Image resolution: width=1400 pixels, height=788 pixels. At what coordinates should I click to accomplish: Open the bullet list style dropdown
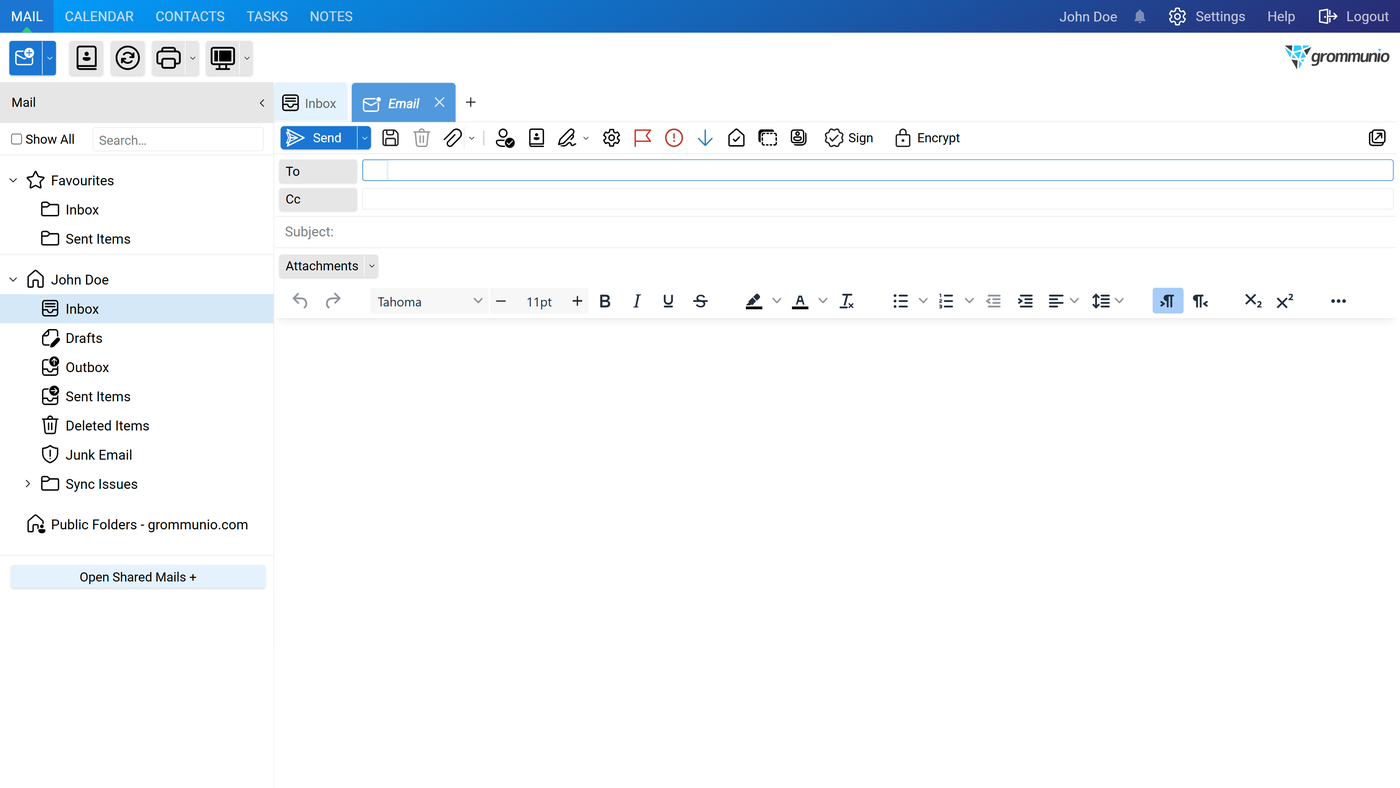[923, 301]
